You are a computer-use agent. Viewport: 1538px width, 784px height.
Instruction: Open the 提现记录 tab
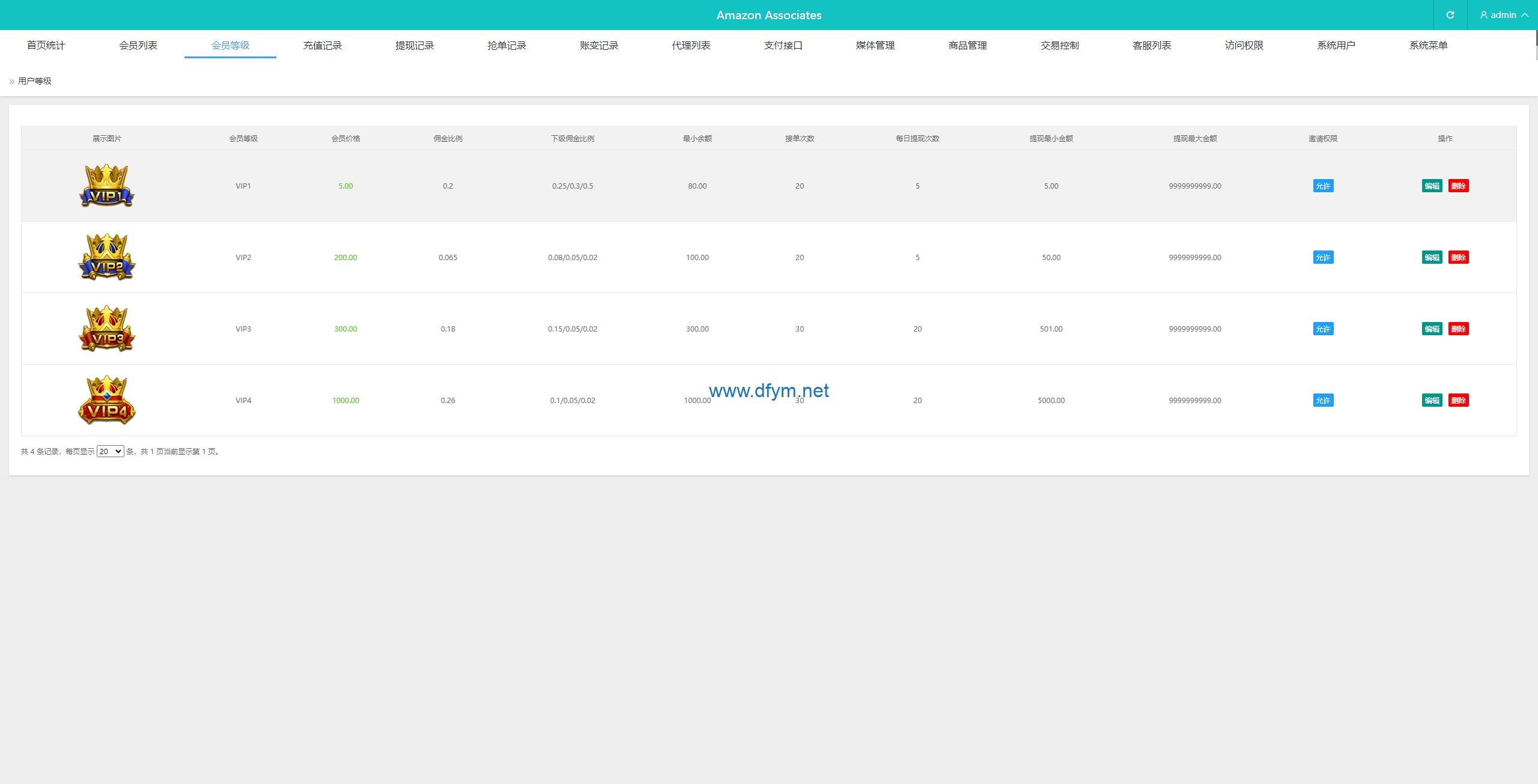[415, 45]
